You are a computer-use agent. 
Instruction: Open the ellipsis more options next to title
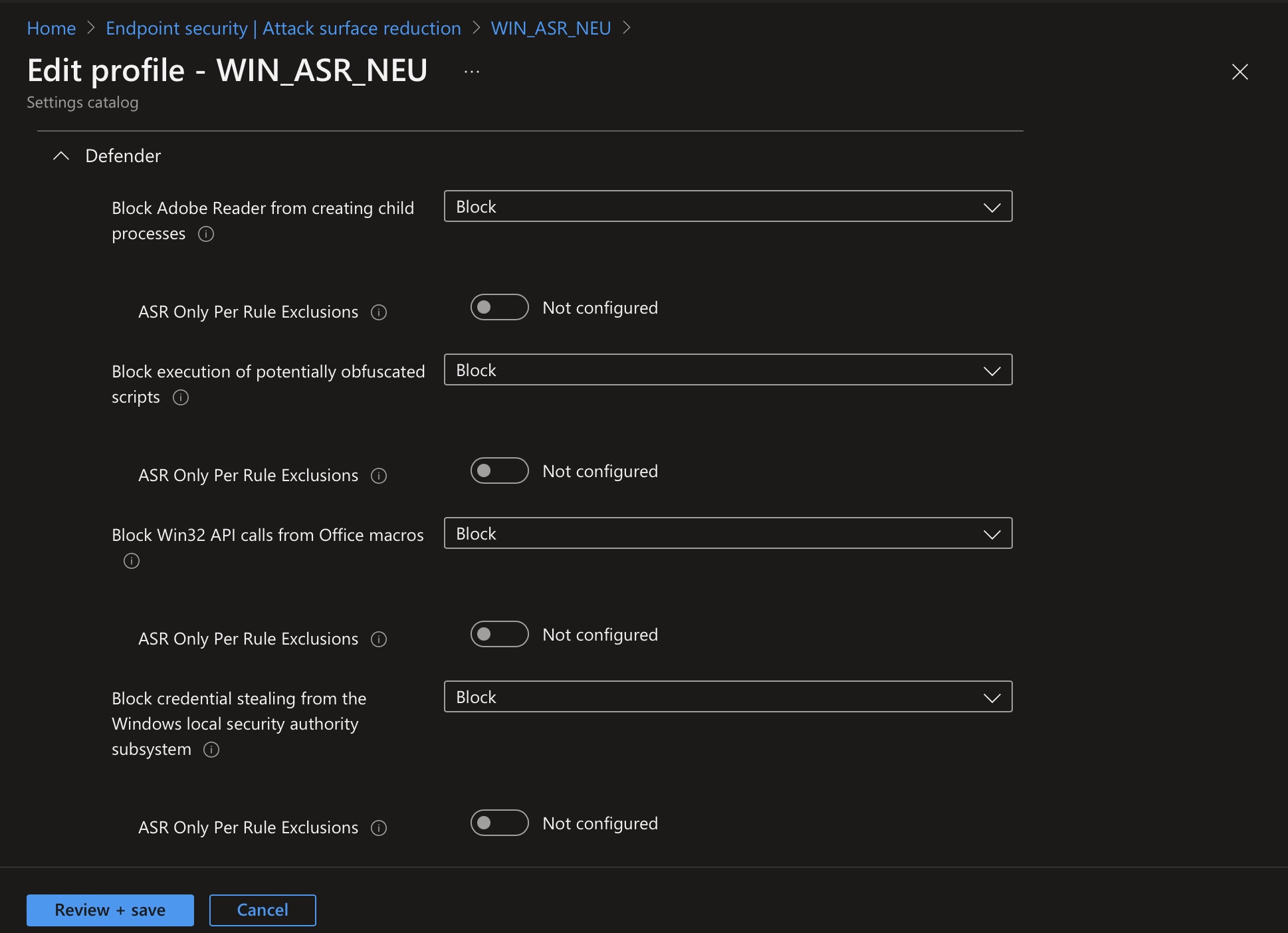[472, 72]
